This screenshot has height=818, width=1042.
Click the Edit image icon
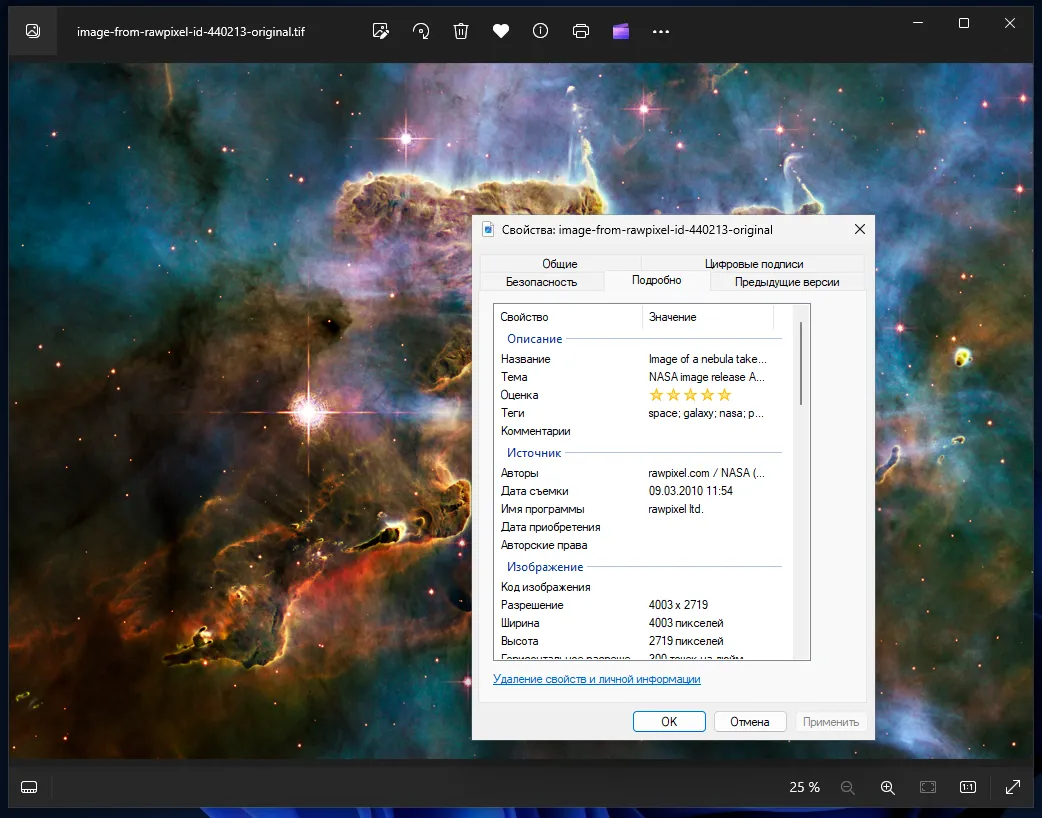380,31
